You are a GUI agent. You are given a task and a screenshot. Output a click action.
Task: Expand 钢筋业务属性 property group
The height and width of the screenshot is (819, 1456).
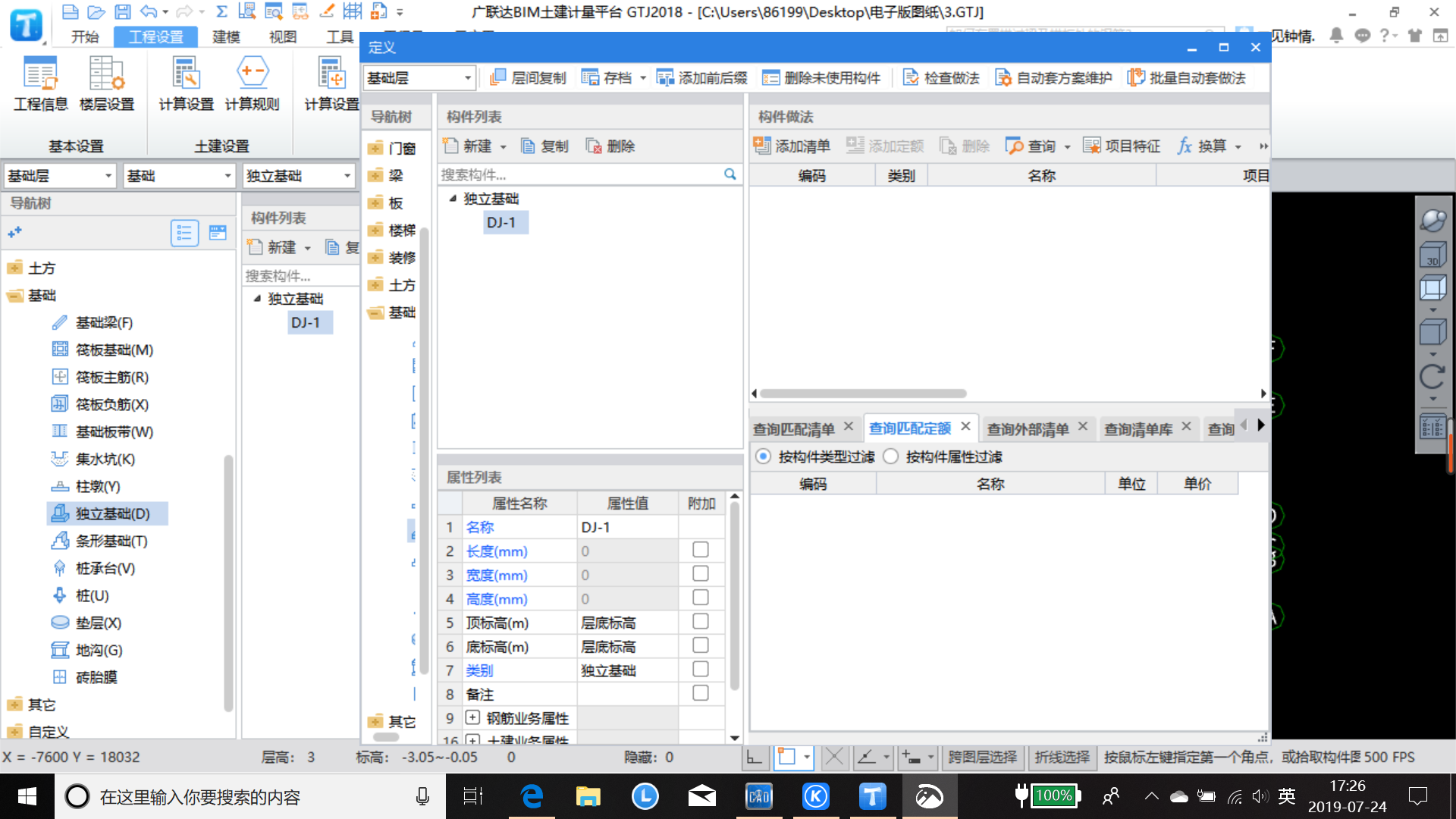pos(472,717)
